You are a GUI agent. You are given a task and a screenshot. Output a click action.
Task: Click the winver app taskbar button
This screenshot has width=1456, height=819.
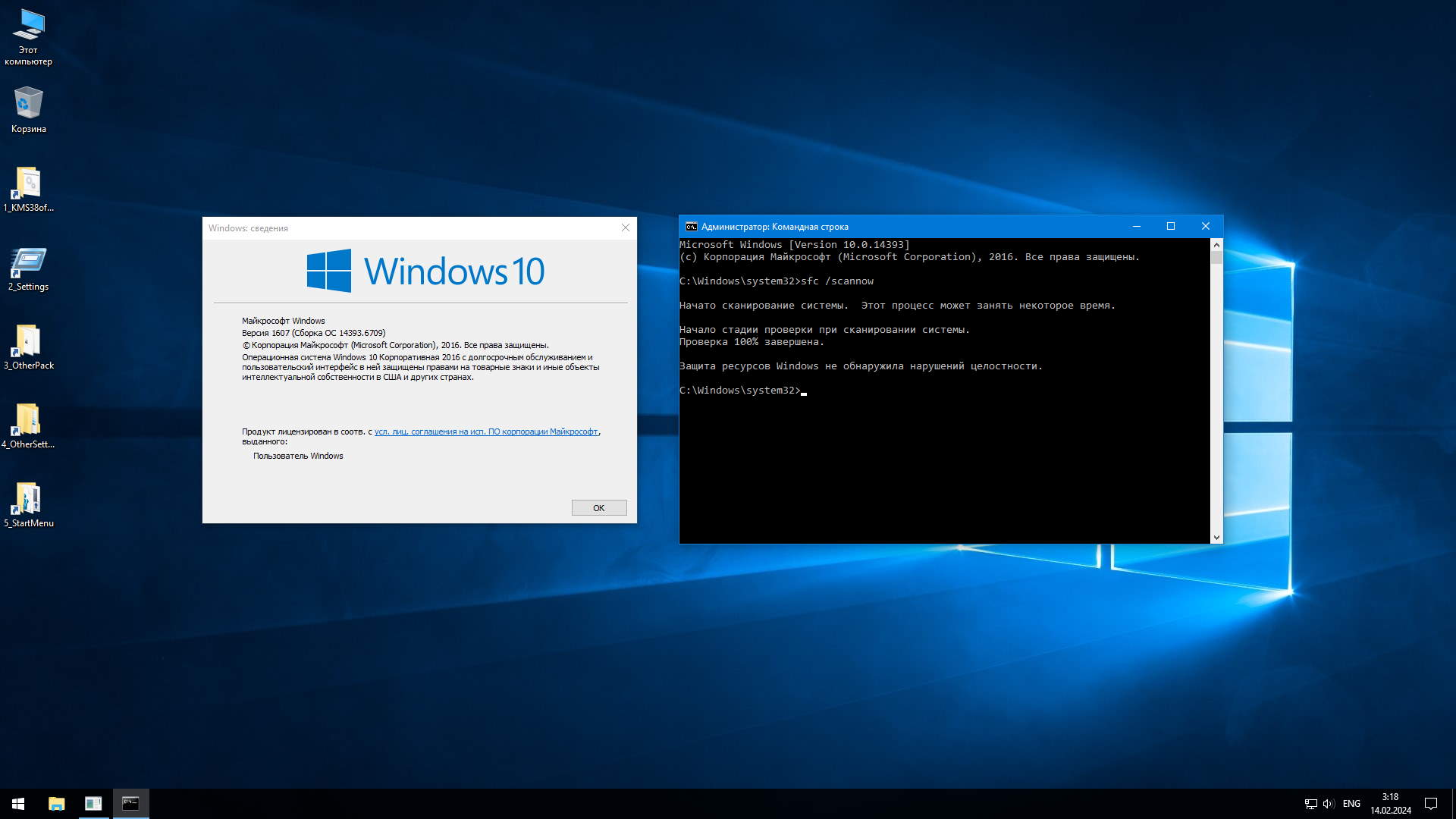click(93, 803)
